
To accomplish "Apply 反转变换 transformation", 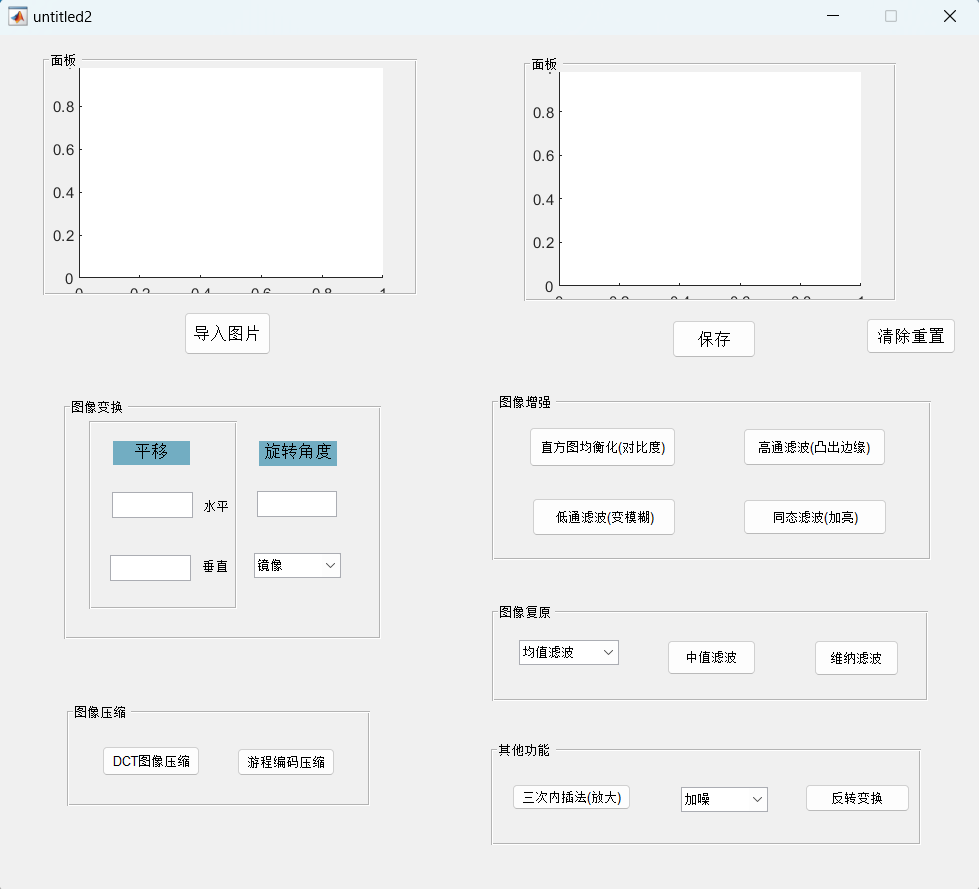I will point(857,798).
